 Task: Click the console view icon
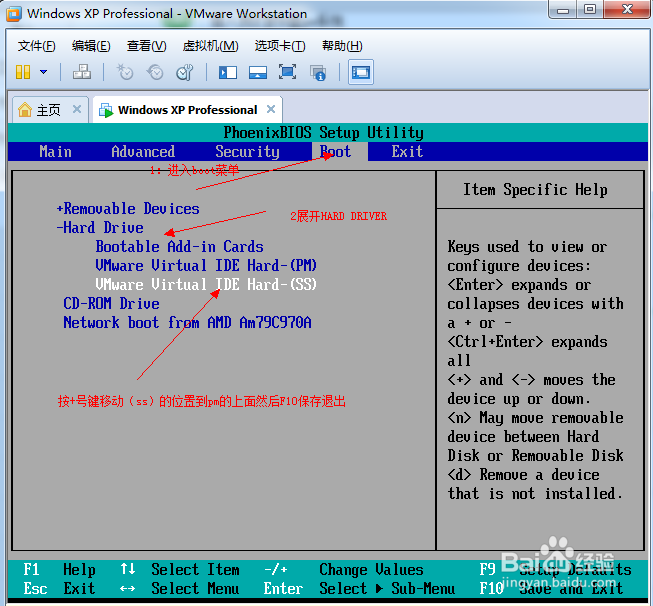click(361, 72)
